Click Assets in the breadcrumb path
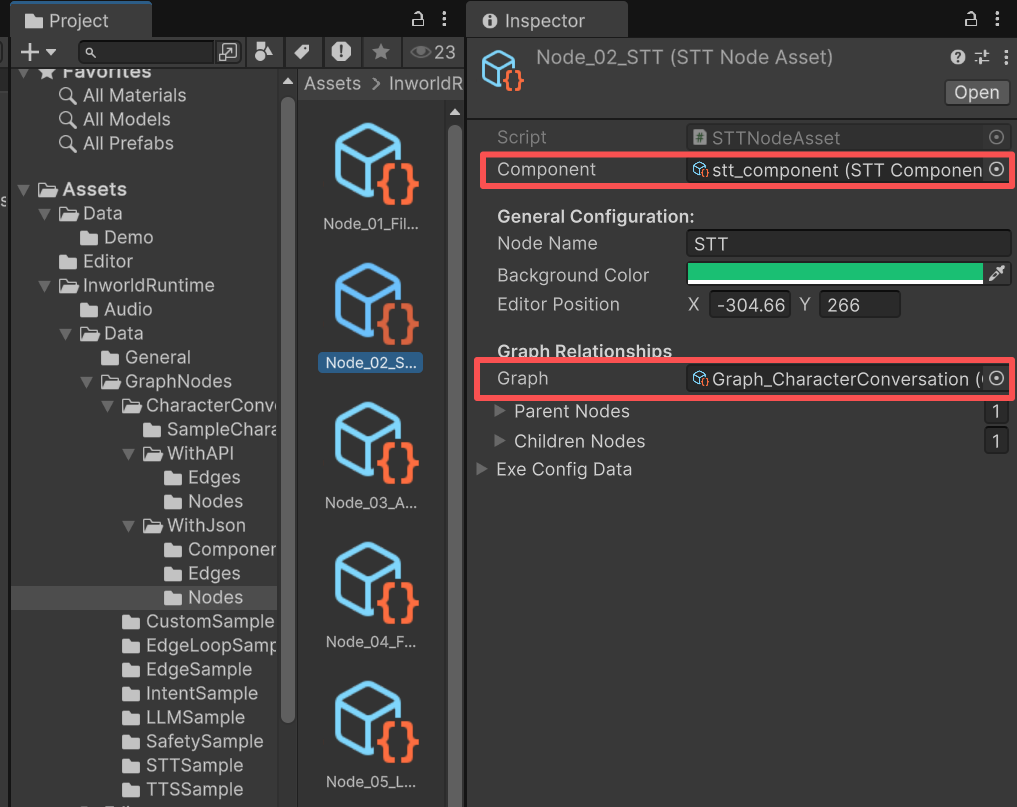This screenshot has width=1017, height=807. pyautogui.click(x=332, y=84)
